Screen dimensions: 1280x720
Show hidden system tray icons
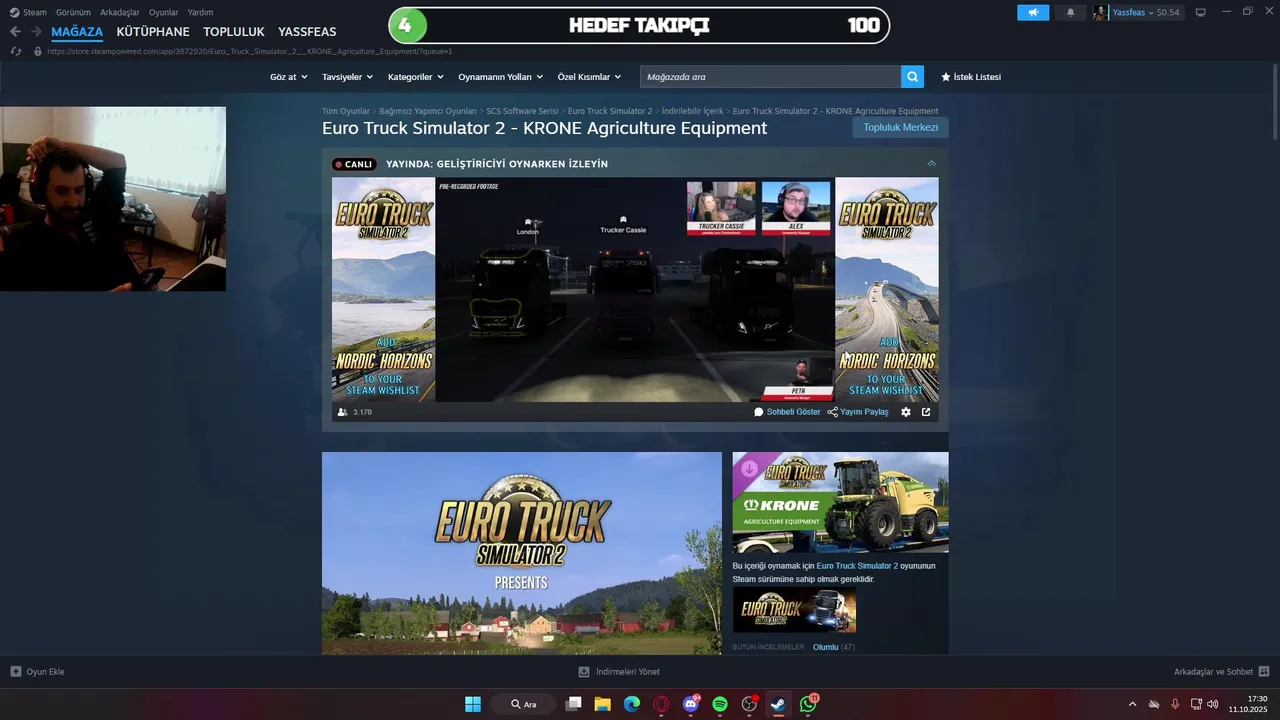1132,704
